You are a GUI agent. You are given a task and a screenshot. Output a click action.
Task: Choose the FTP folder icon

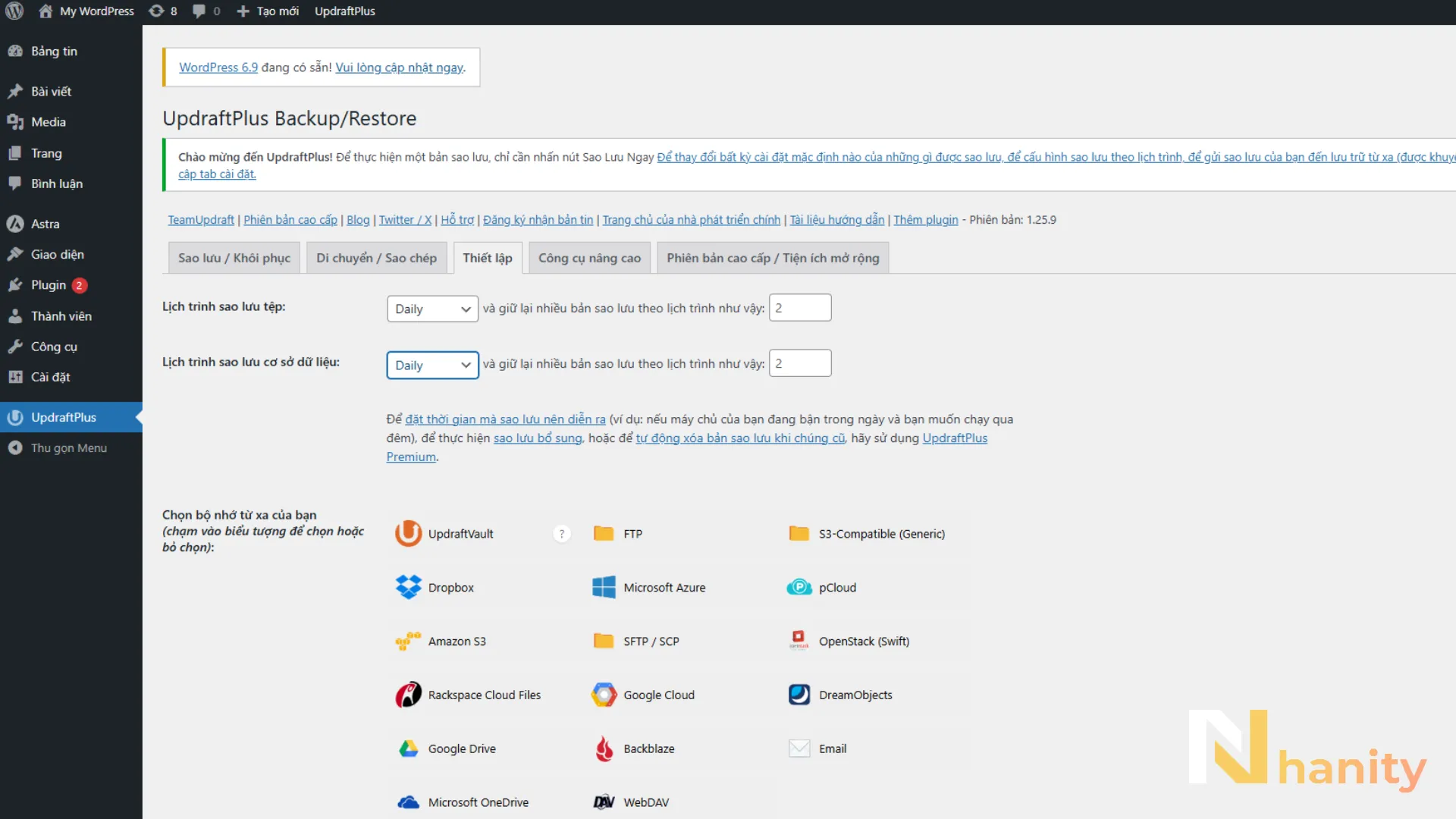pos(604,534)
